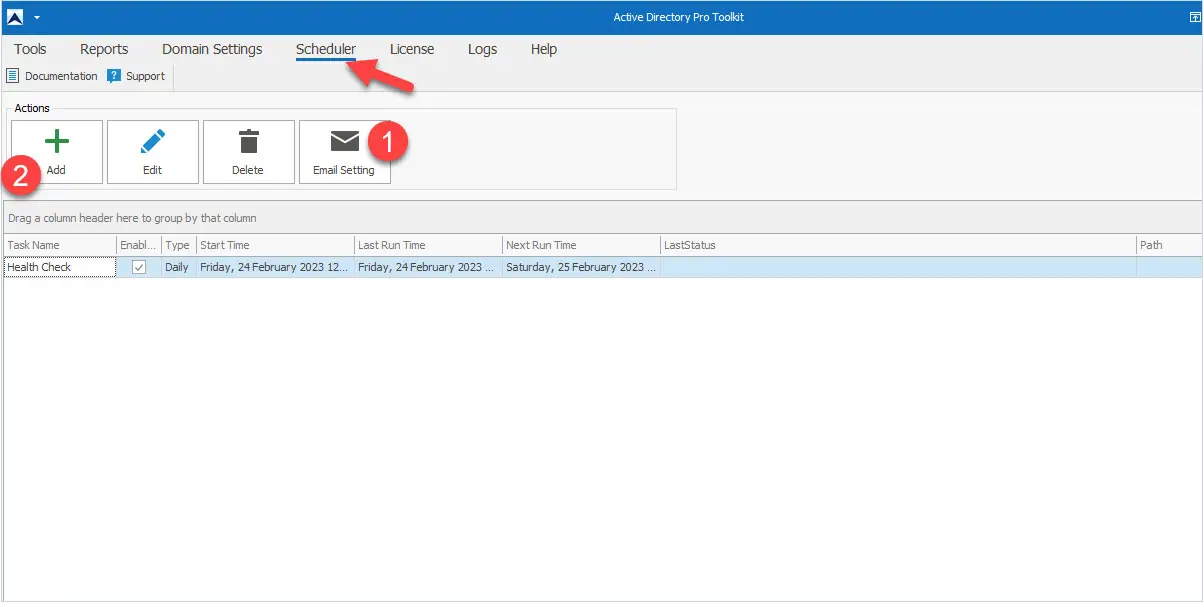Screen dimensions: 1203x602
Task: Sort by Enabled column header
Action: pos(139,245)
